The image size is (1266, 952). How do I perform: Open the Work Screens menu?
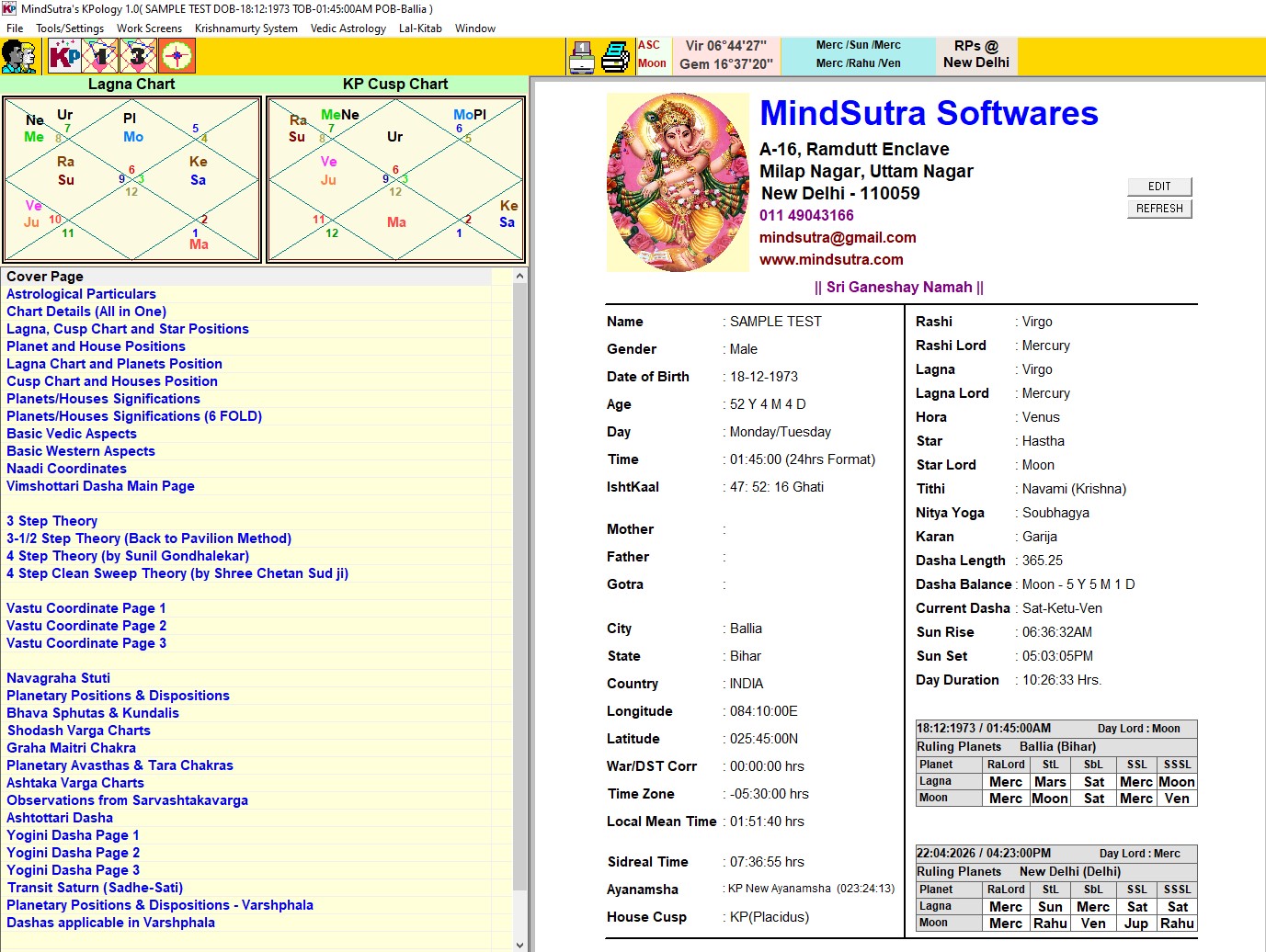149,28
